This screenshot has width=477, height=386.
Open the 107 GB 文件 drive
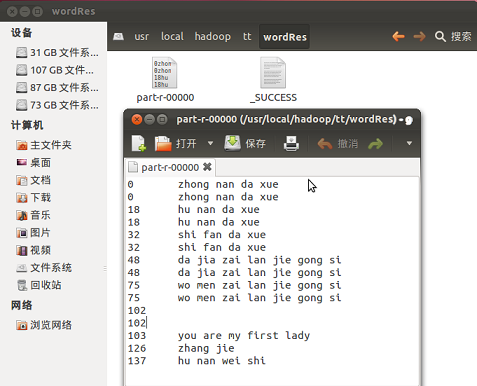(55, 70)
